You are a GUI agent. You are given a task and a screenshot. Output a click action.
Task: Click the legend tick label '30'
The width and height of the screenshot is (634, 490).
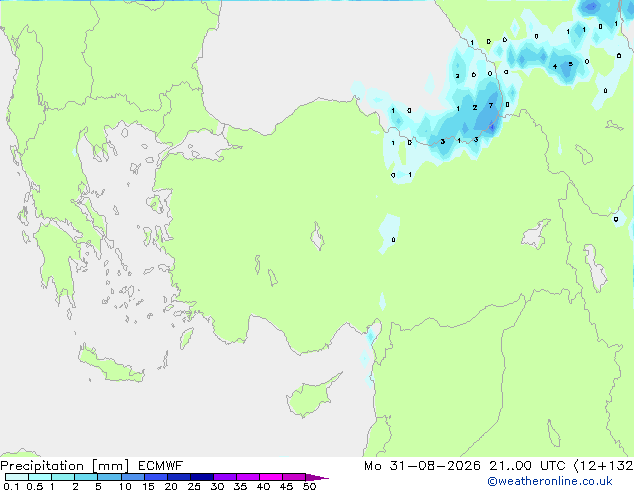217,486
